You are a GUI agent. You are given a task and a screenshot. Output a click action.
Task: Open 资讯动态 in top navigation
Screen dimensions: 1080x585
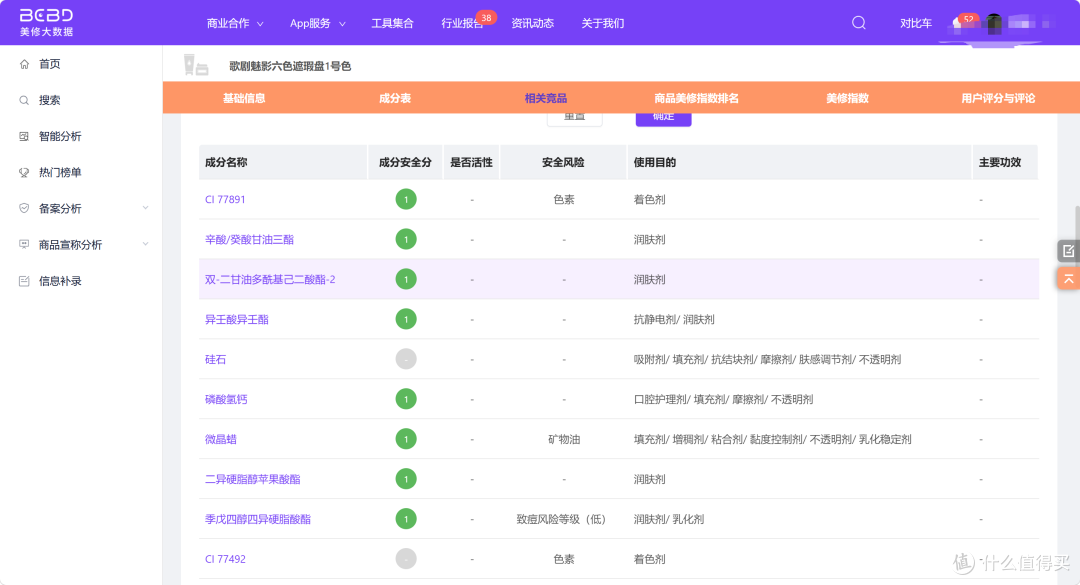(x=532, y=23)
